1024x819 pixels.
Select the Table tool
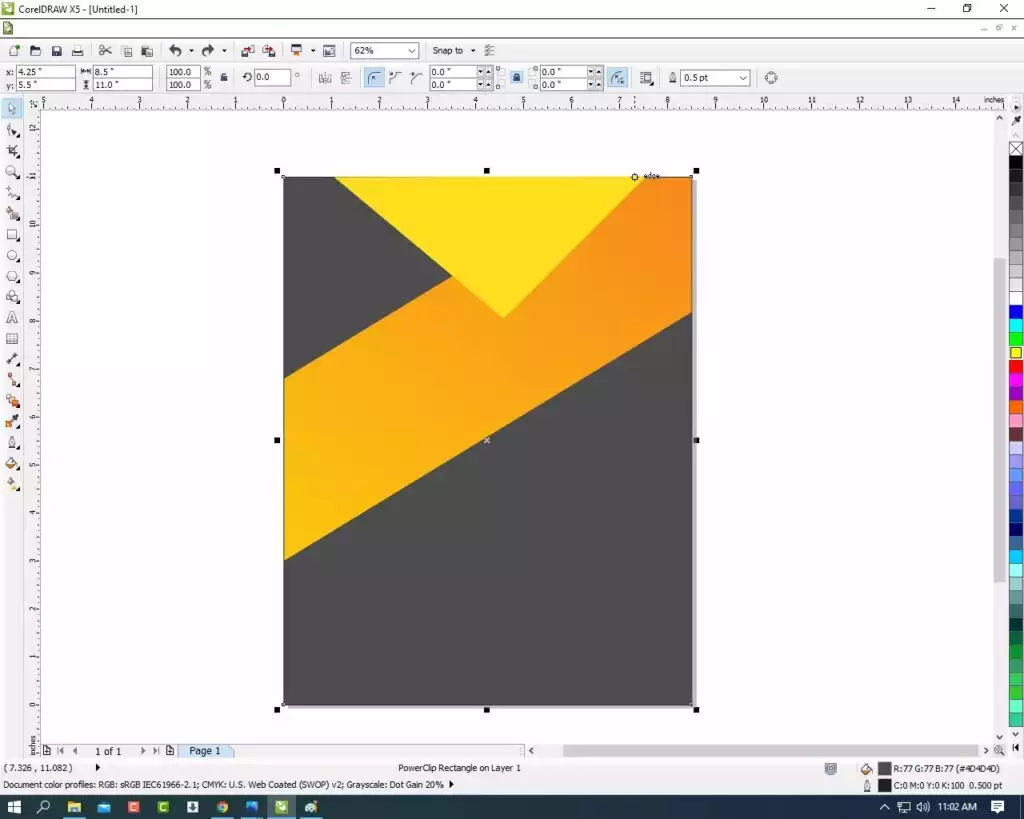pos(13,338)
